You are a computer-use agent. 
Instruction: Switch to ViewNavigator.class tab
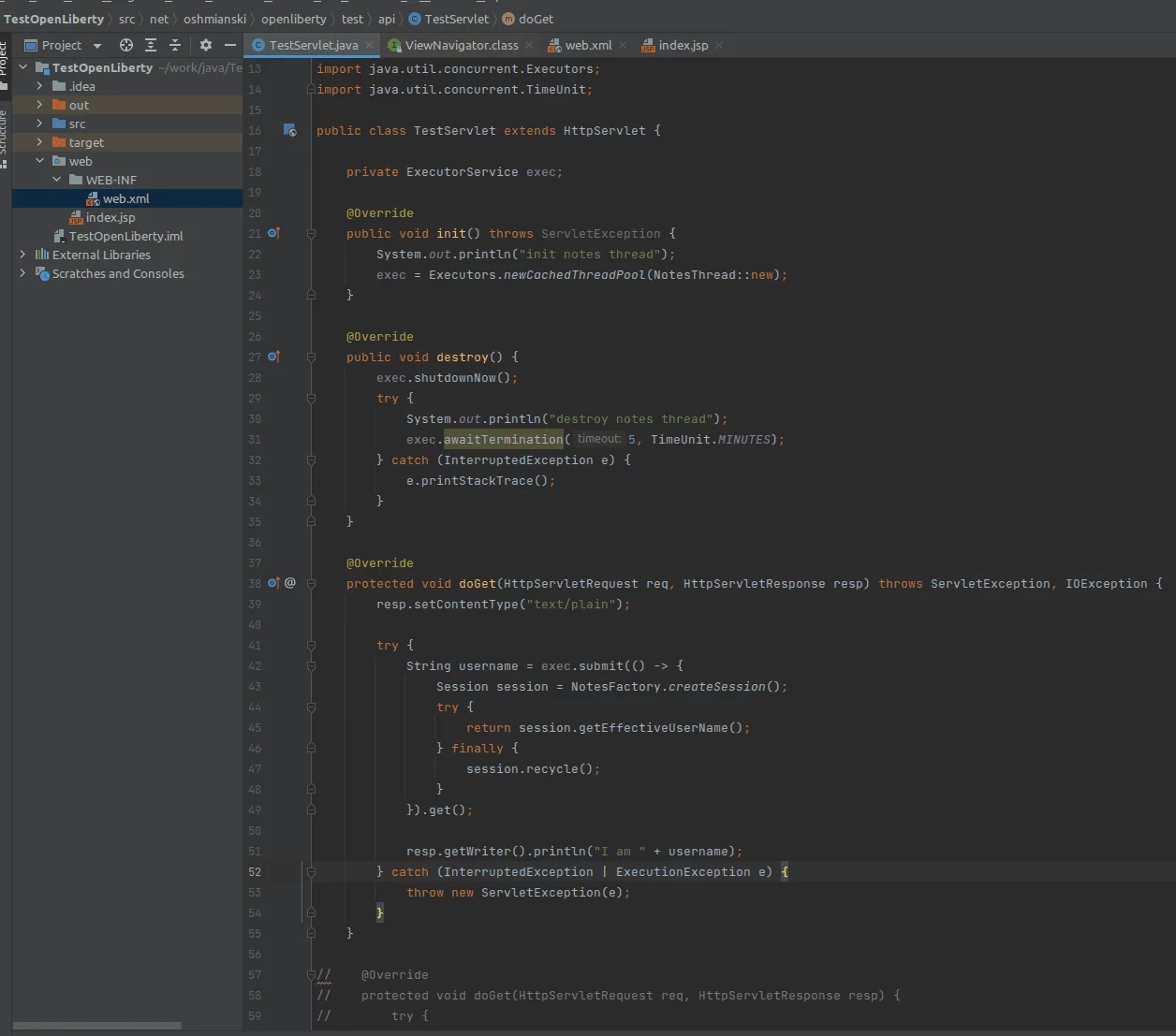click(461, 45)
